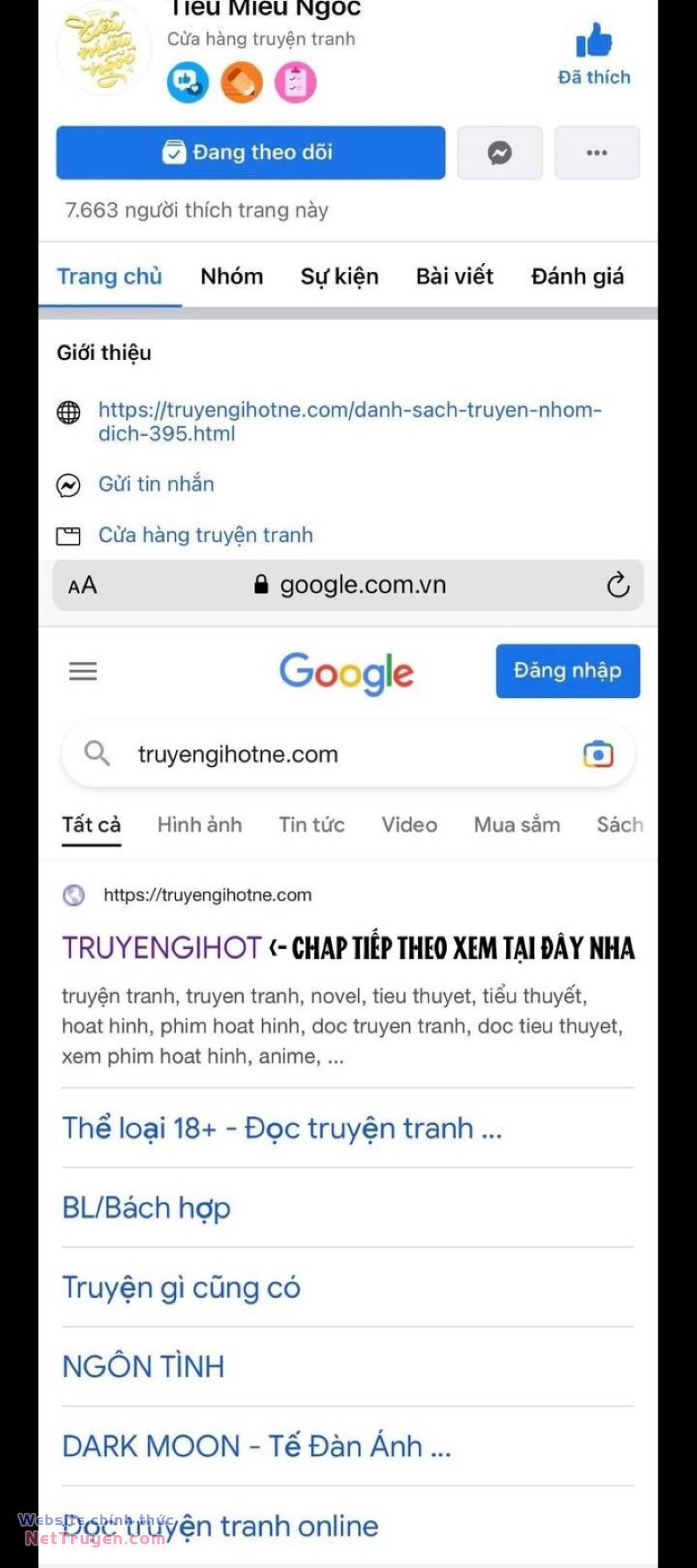This screenshot has height=1568, width=697.
Task: Tap the Google Lens camera icon
Action: [x=598, y=754]
